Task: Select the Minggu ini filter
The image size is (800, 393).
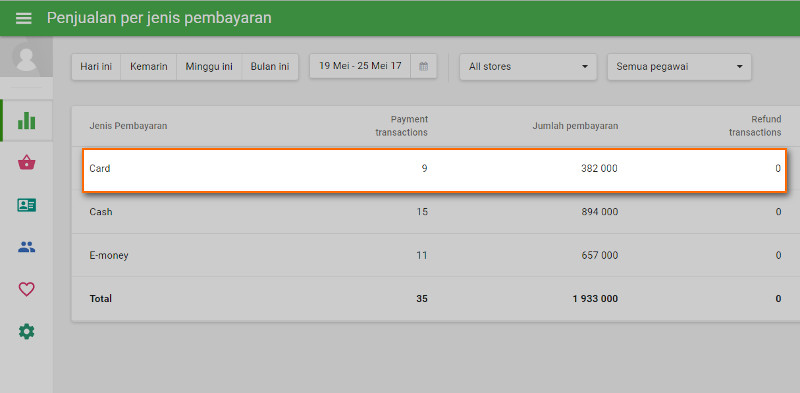Action: [209, 67]
